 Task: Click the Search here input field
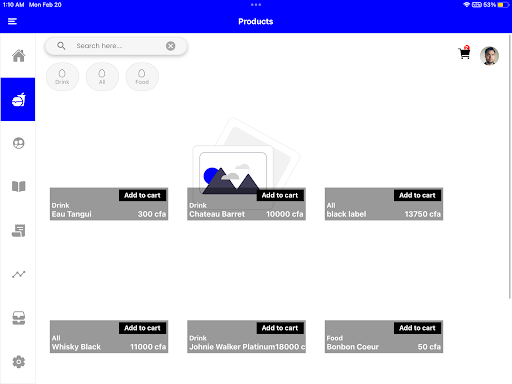click(x=116, y=46)
